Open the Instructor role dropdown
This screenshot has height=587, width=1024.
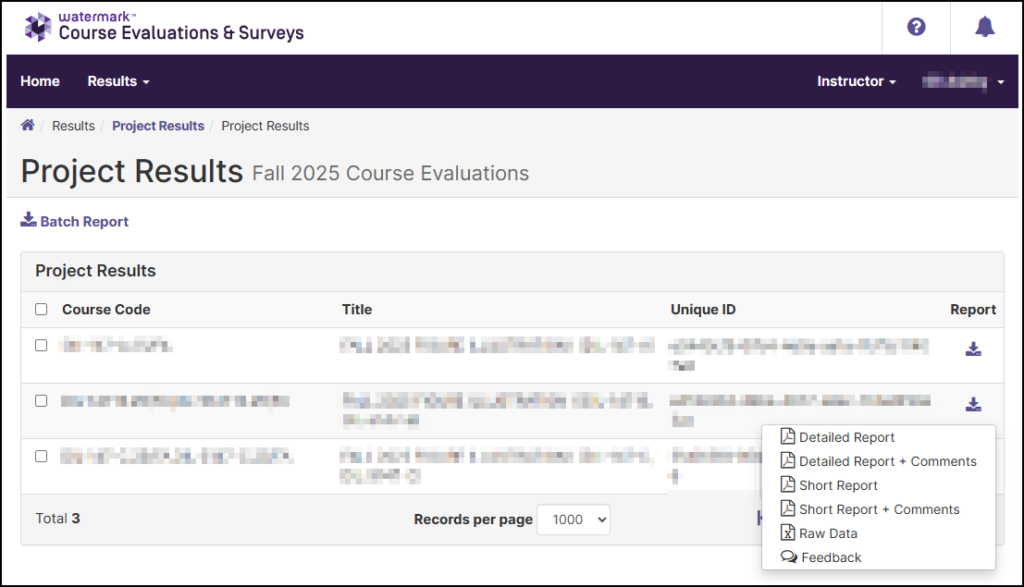tap(856, 81)
